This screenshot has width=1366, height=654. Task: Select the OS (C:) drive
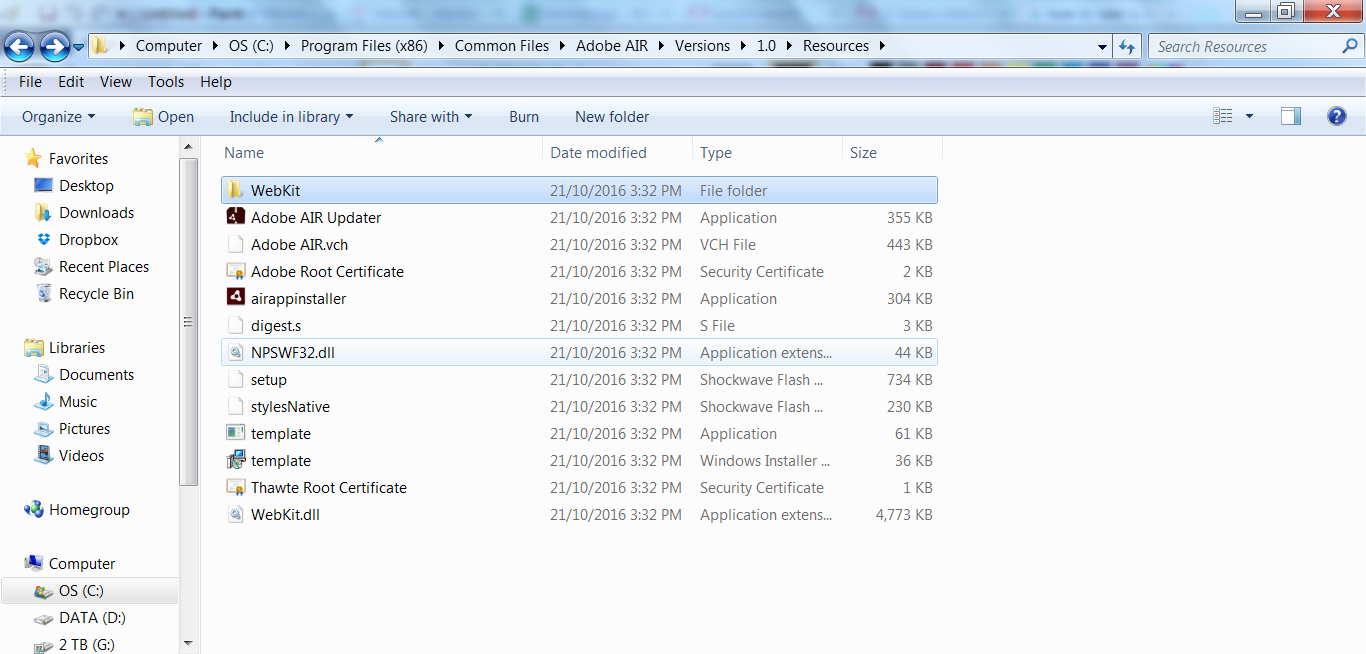tap(81, 590)
